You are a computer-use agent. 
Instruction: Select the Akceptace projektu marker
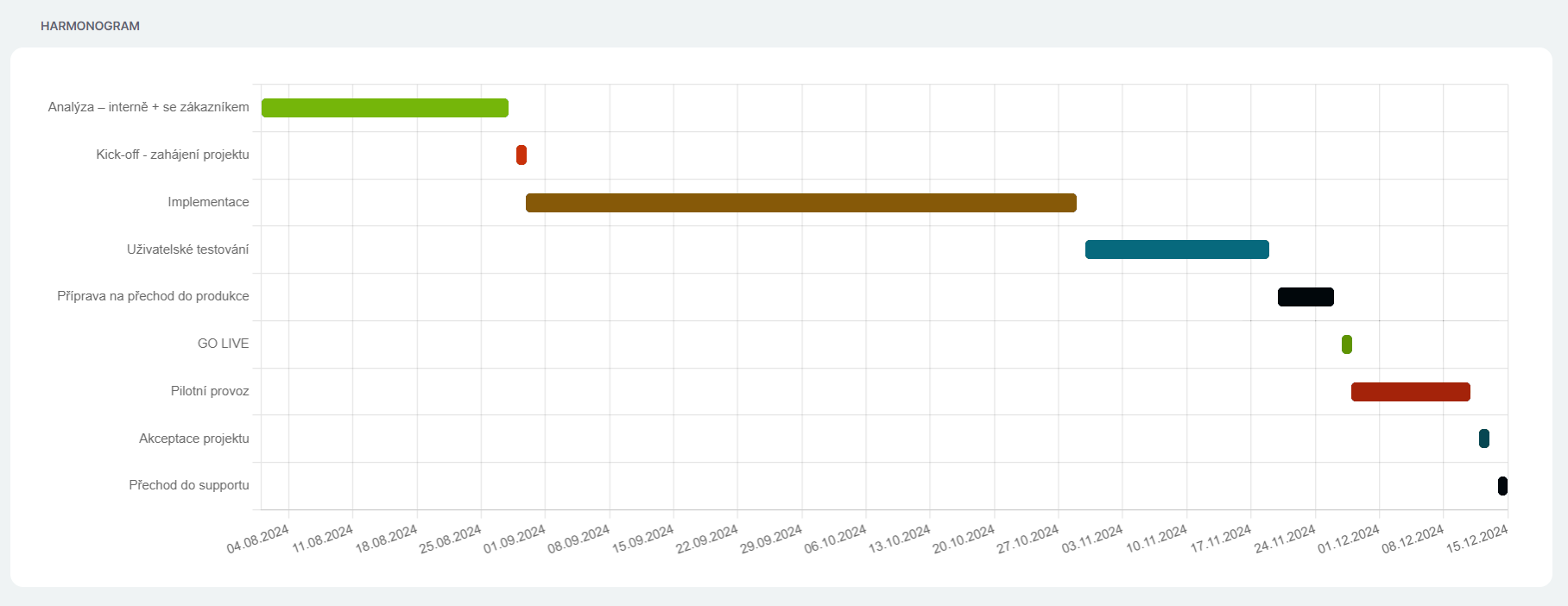pyautogui.click(x=1484, y=439)
